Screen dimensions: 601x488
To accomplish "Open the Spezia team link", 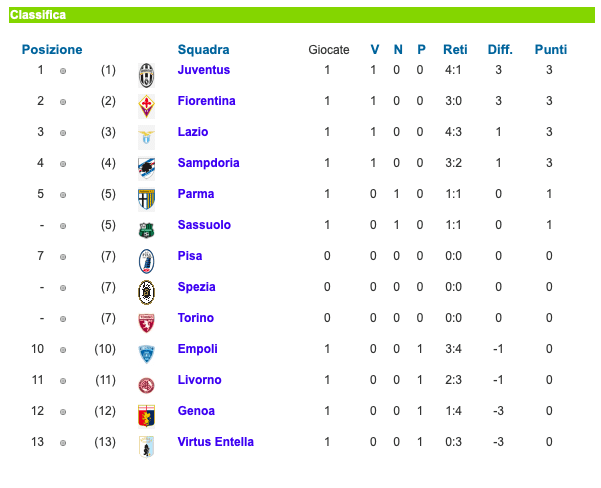I will [x=197, y=287].
